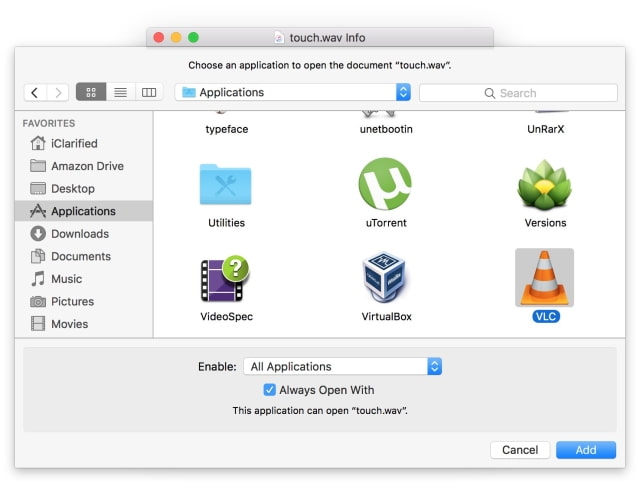Click the VirtualBox name label
This screenshot has width=640, height=486.
(387, 316)
